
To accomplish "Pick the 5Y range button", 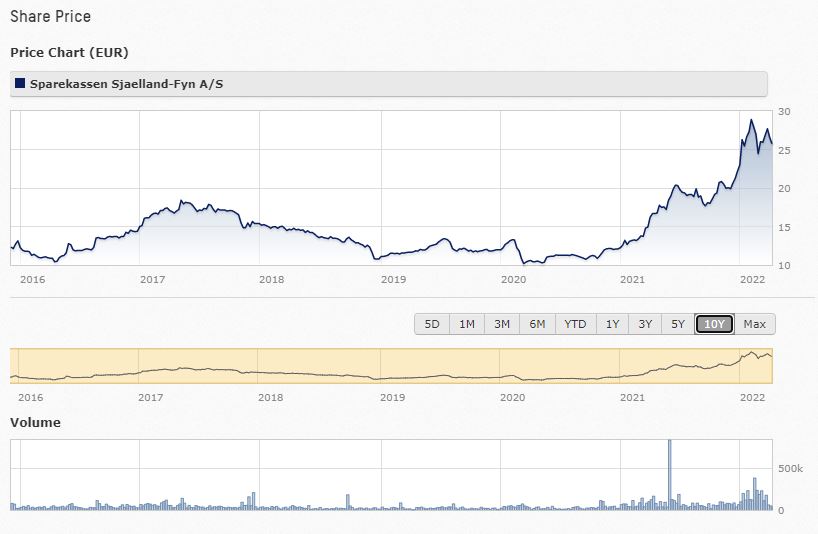I will click(678, 324).
